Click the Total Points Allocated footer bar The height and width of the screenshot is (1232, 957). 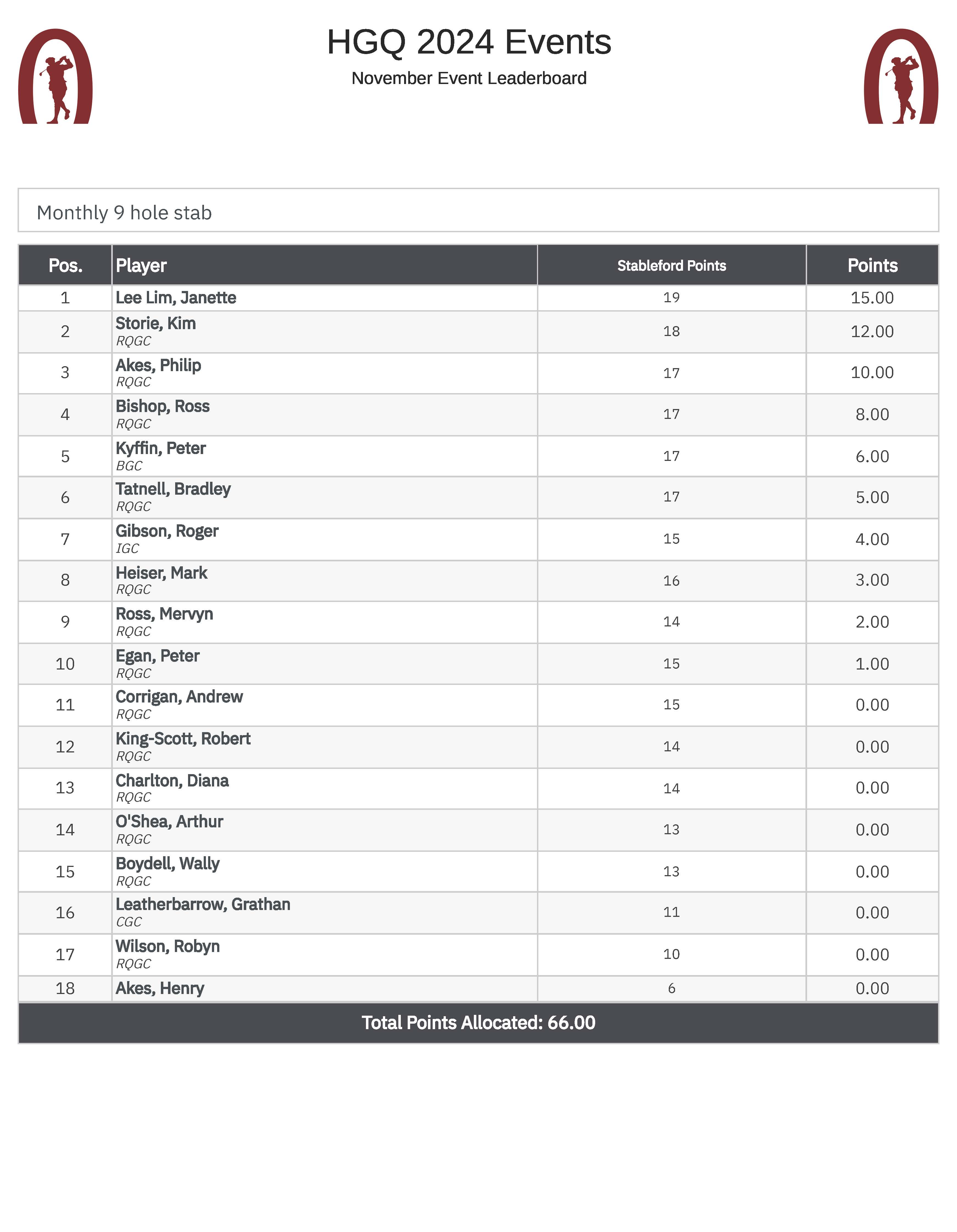click(x=478, y=1023)
